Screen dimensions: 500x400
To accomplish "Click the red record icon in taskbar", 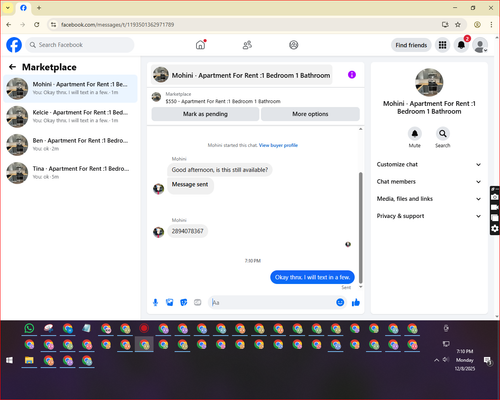I will 144,328.
